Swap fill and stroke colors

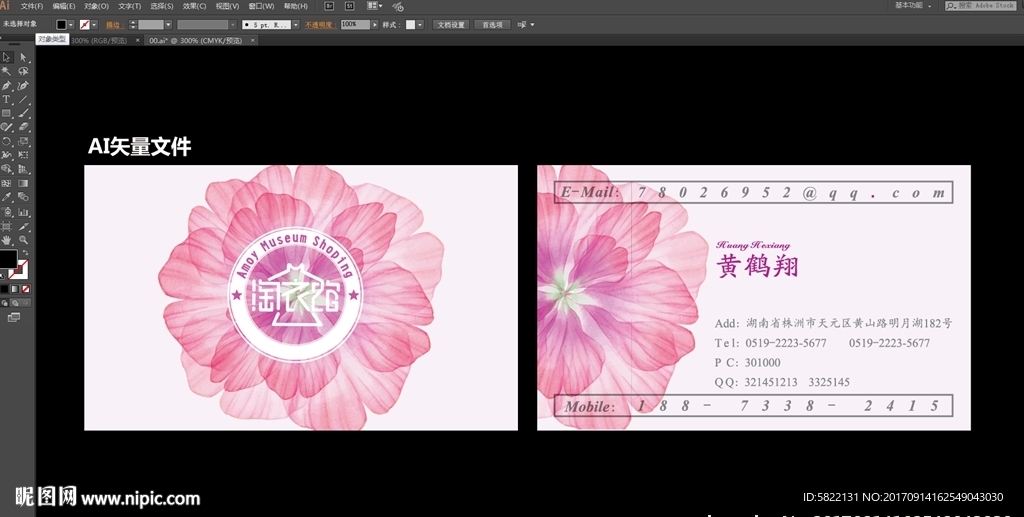[x=25, y=253]
